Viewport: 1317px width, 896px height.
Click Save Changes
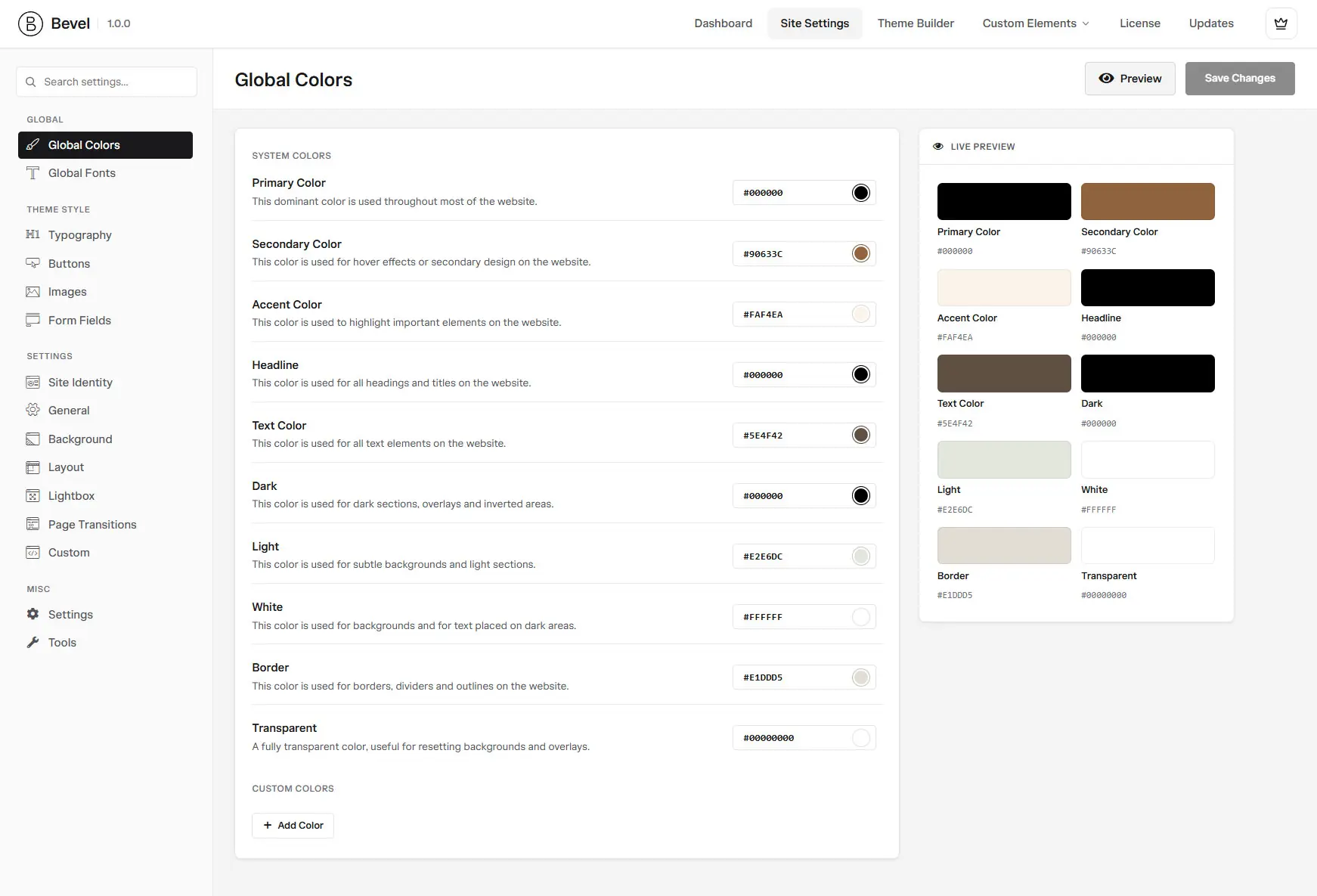tap(1240, 79)
